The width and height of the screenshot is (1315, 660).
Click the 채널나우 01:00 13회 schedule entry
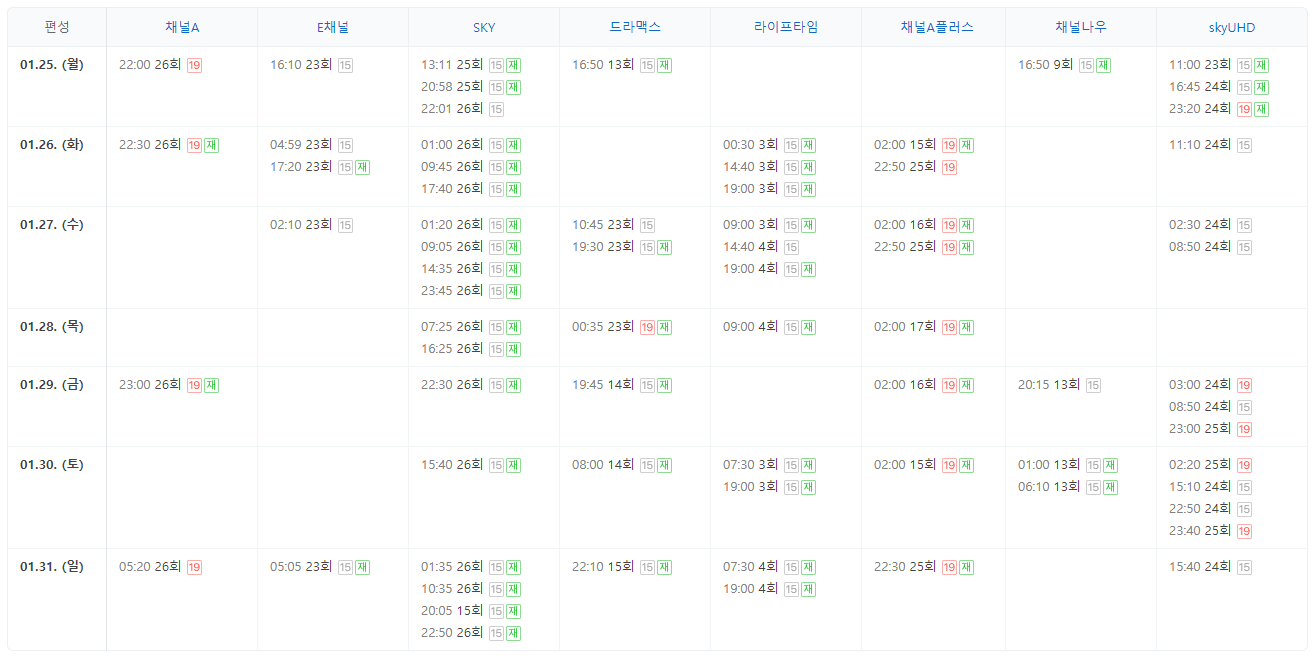pyautogui.click(x=1068, y=465)
